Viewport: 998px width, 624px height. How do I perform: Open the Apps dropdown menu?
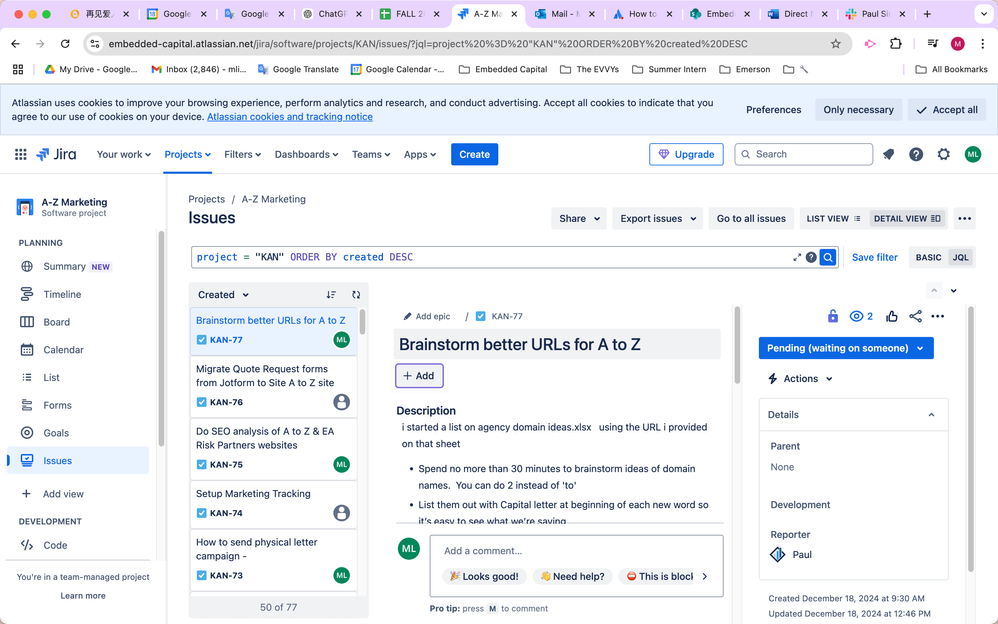(419, 154)
